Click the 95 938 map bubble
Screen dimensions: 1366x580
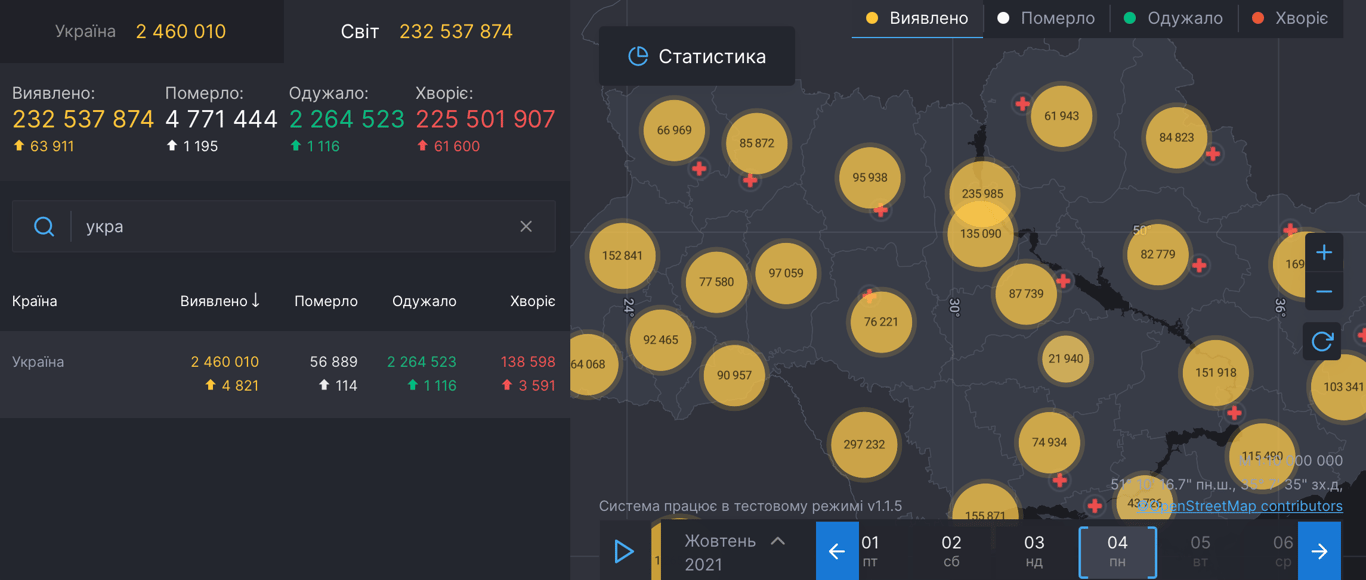[x=870, y=178]
